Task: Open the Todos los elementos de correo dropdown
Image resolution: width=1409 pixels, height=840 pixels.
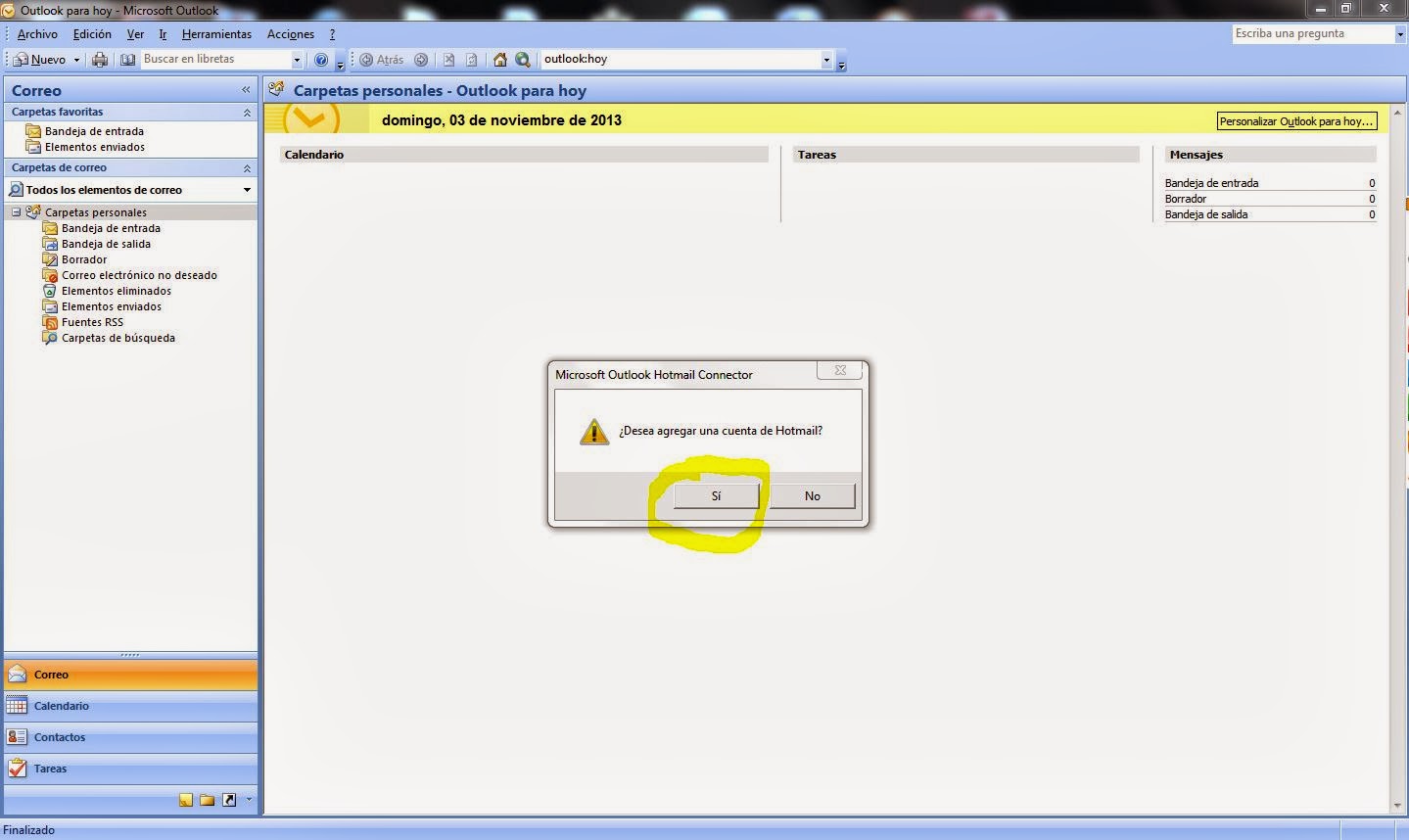Action: [246, 189]
